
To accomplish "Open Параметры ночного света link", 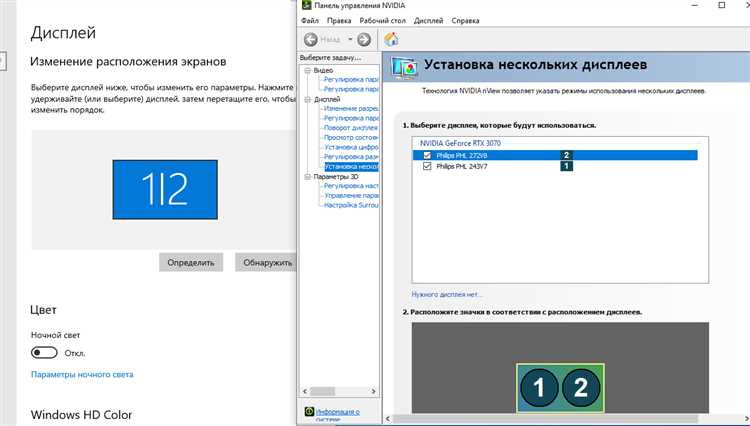I will tap(82, 374).
